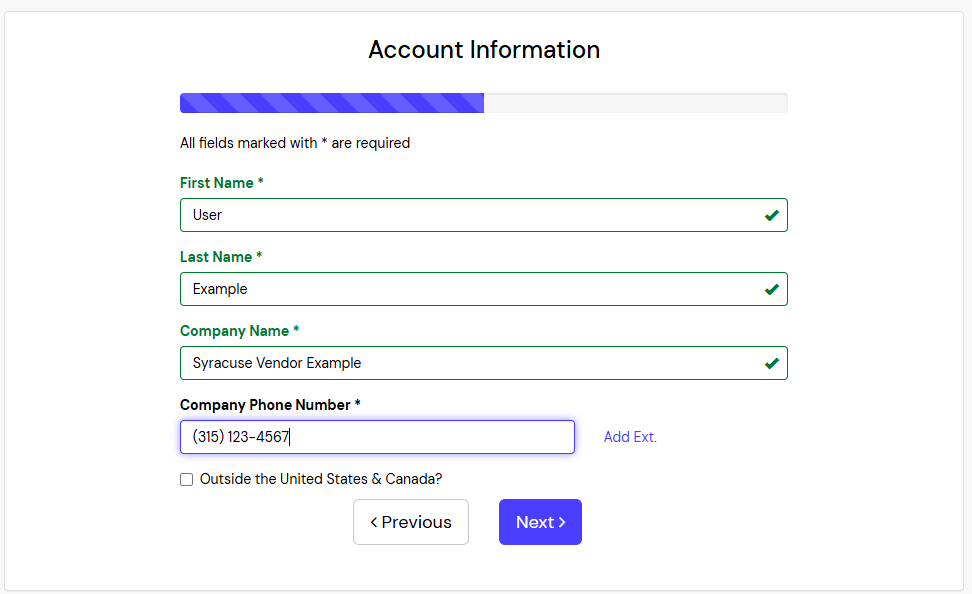This screenshot has height=594, width=972.
Task: Focus the Company Phone Number field
Action: click(377, 437)
